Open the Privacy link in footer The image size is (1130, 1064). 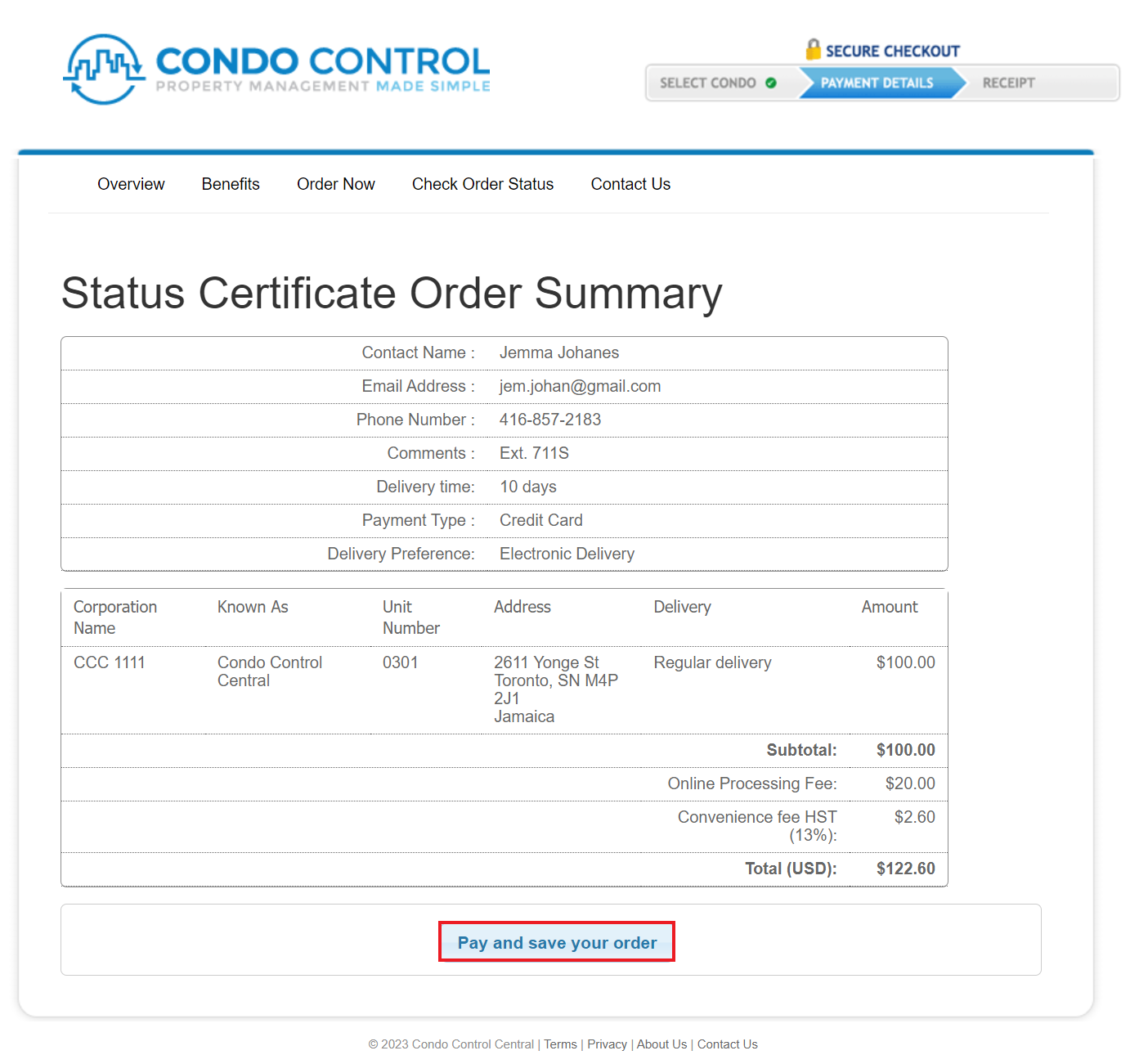[607, 1044]
